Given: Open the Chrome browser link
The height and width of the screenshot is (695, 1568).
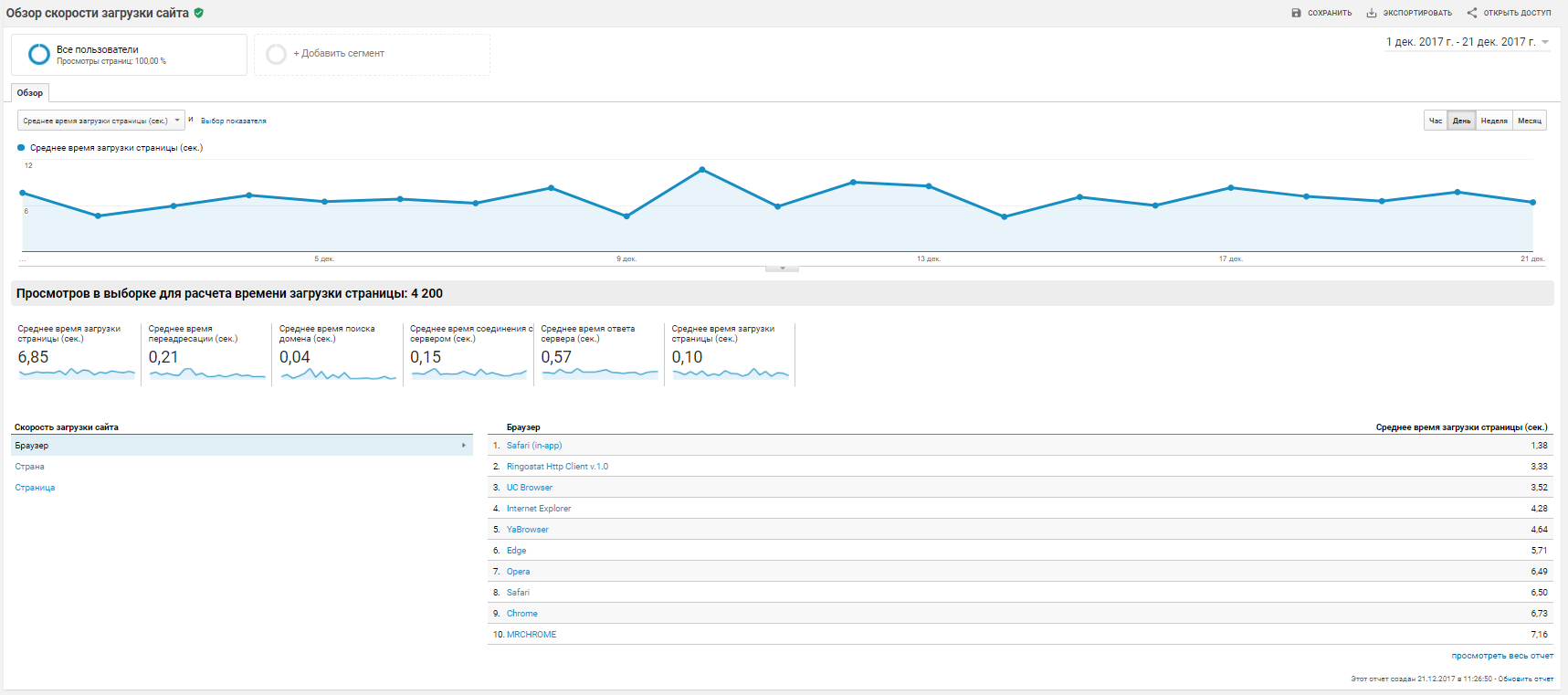Looking at the screenshot, I should [522, 614].
